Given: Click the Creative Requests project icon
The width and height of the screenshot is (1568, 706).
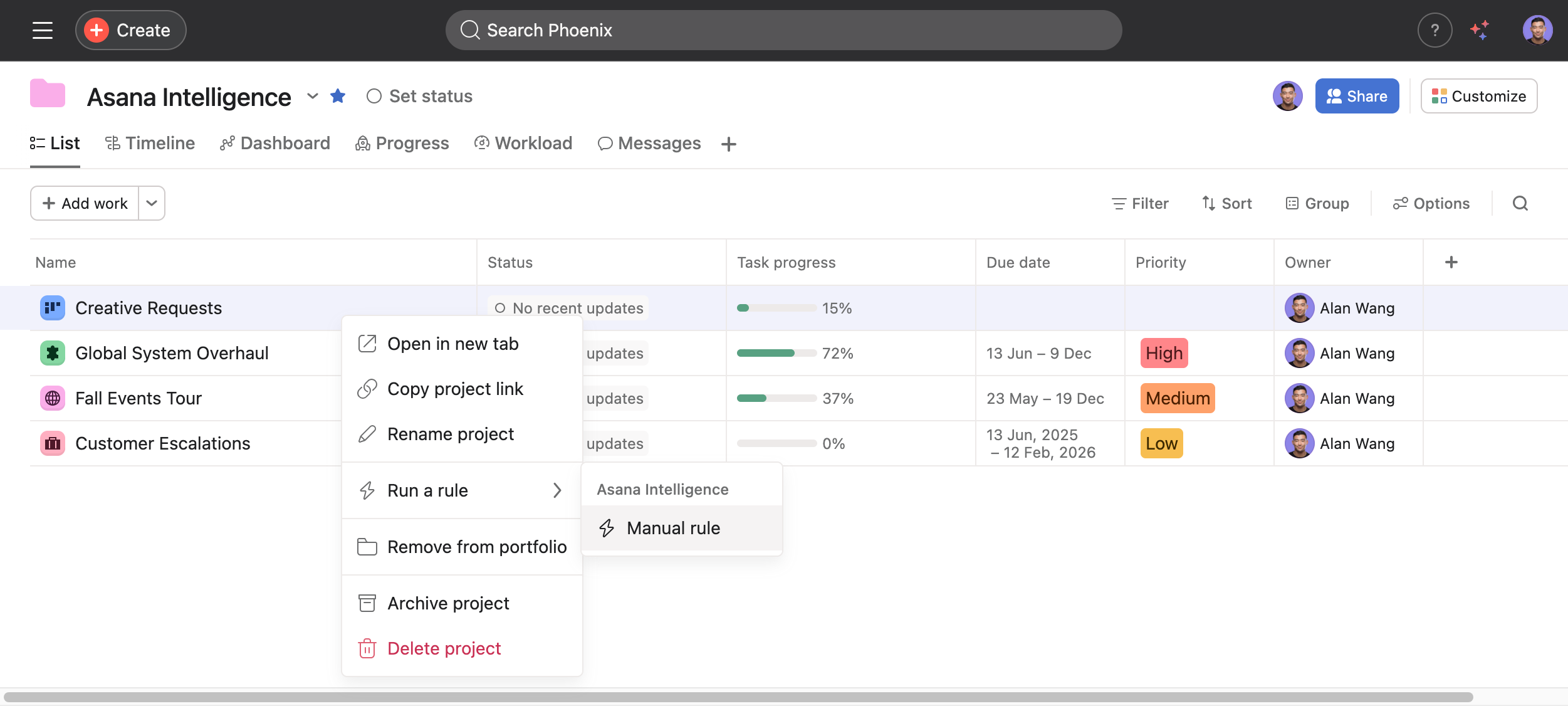Looking at the screenshot, I should point(53,308).
